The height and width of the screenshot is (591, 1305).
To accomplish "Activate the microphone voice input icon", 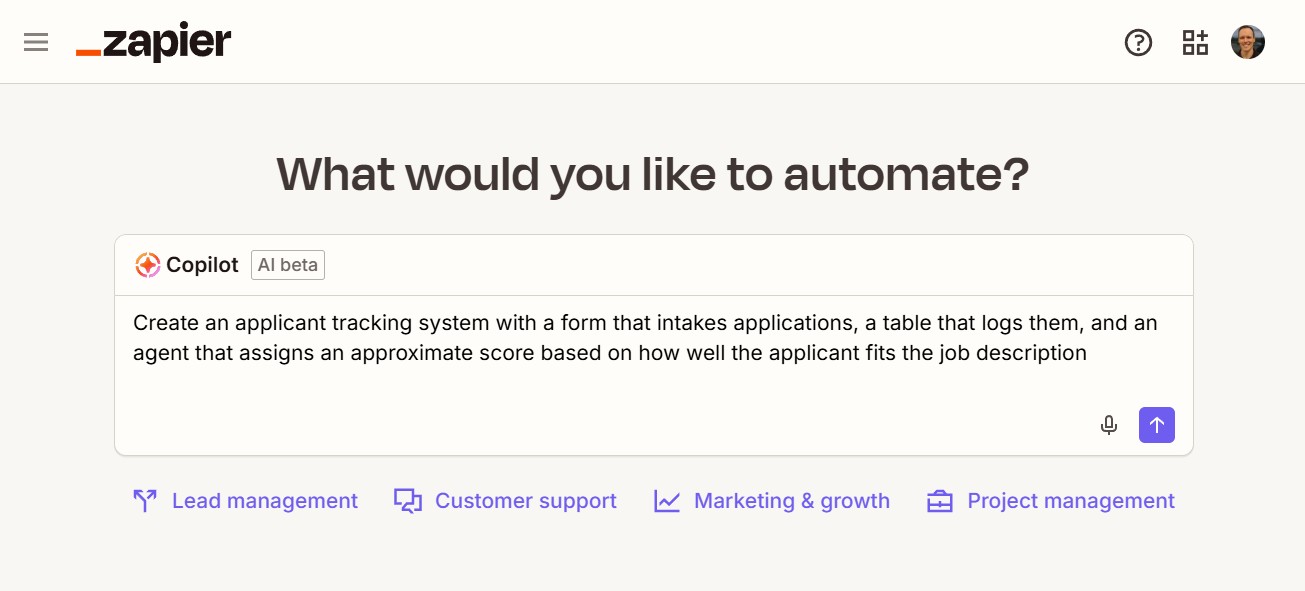I will point(1108,424).
